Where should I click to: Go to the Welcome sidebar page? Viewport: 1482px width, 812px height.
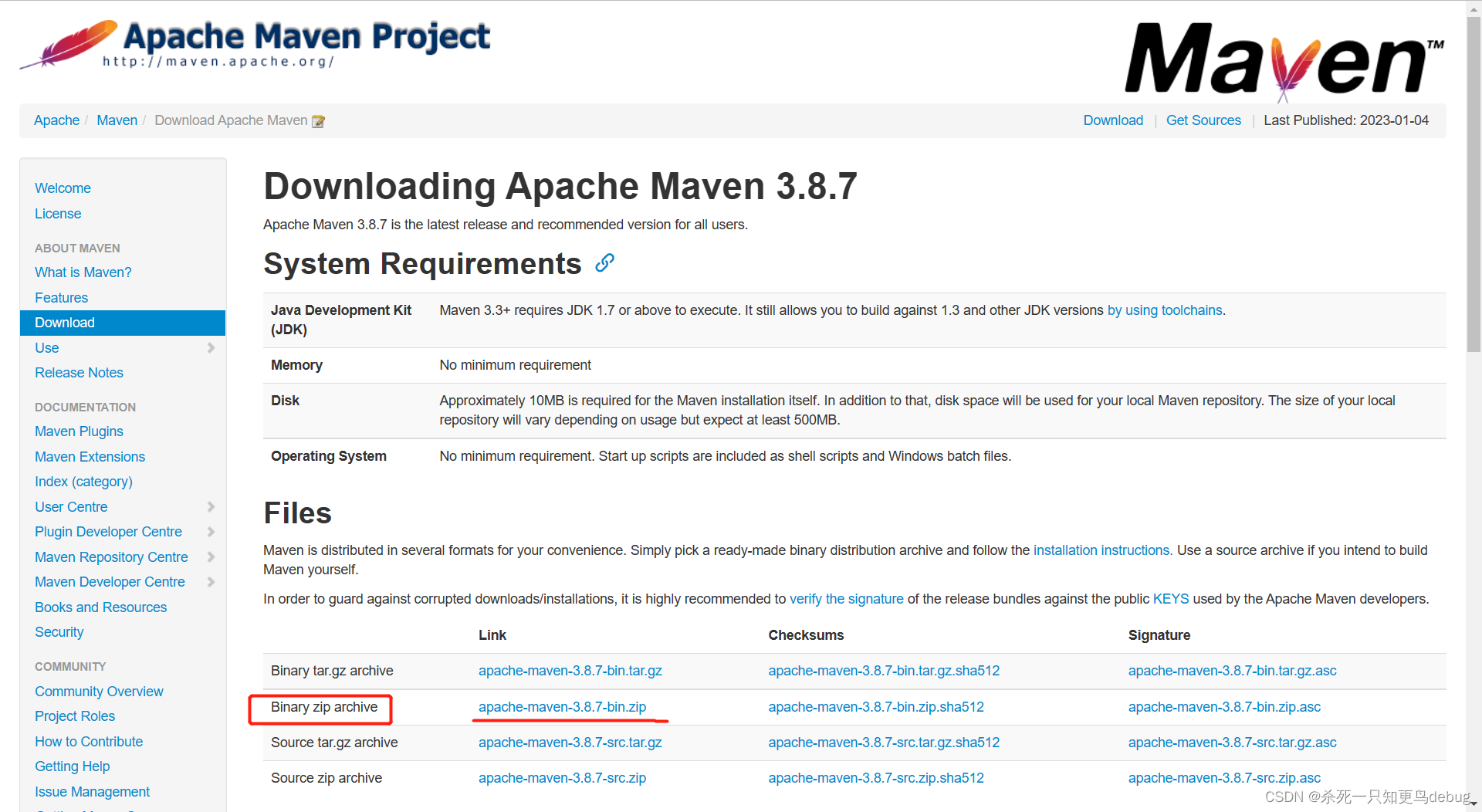pos(63,188)
